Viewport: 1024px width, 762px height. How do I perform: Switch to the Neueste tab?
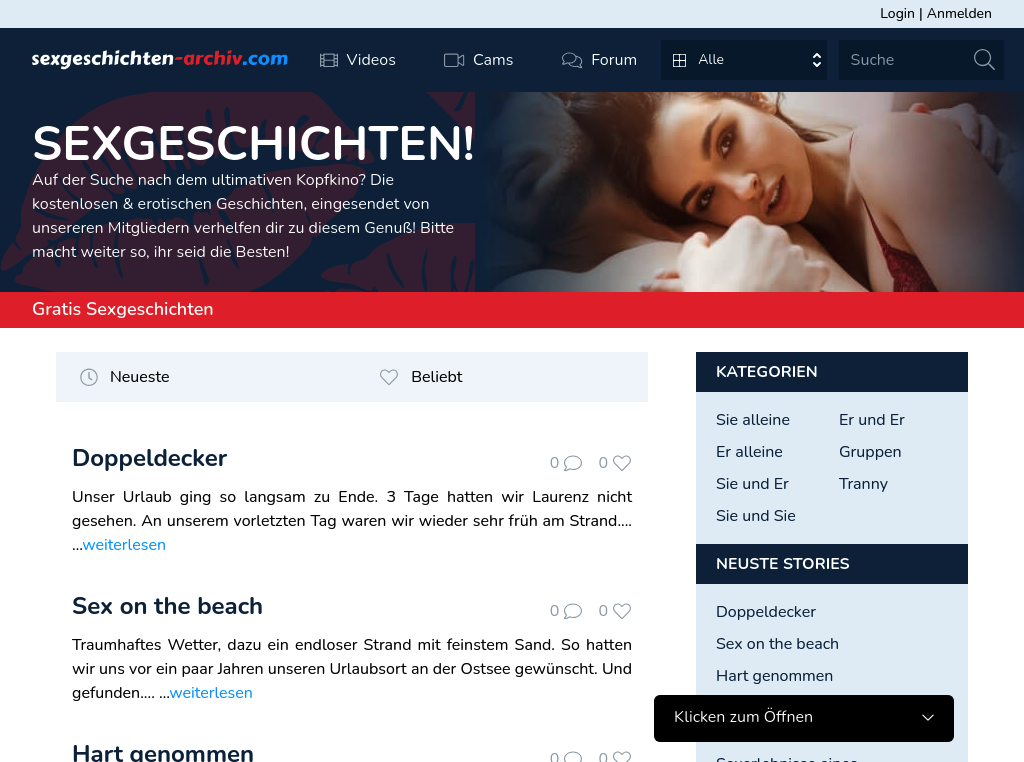tap(139, 377)
